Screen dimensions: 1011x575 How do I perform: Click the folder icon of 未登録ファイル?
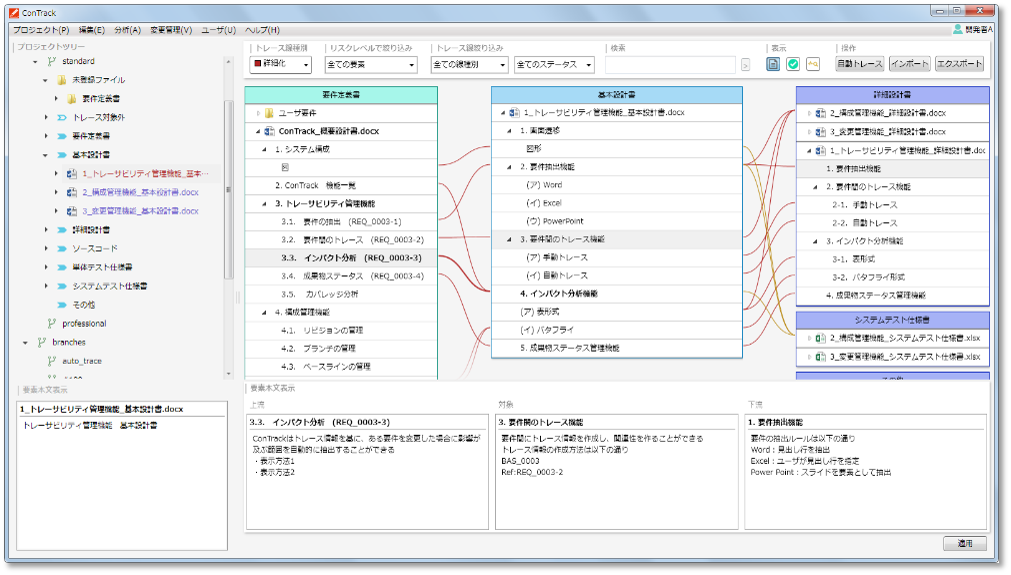62,80
